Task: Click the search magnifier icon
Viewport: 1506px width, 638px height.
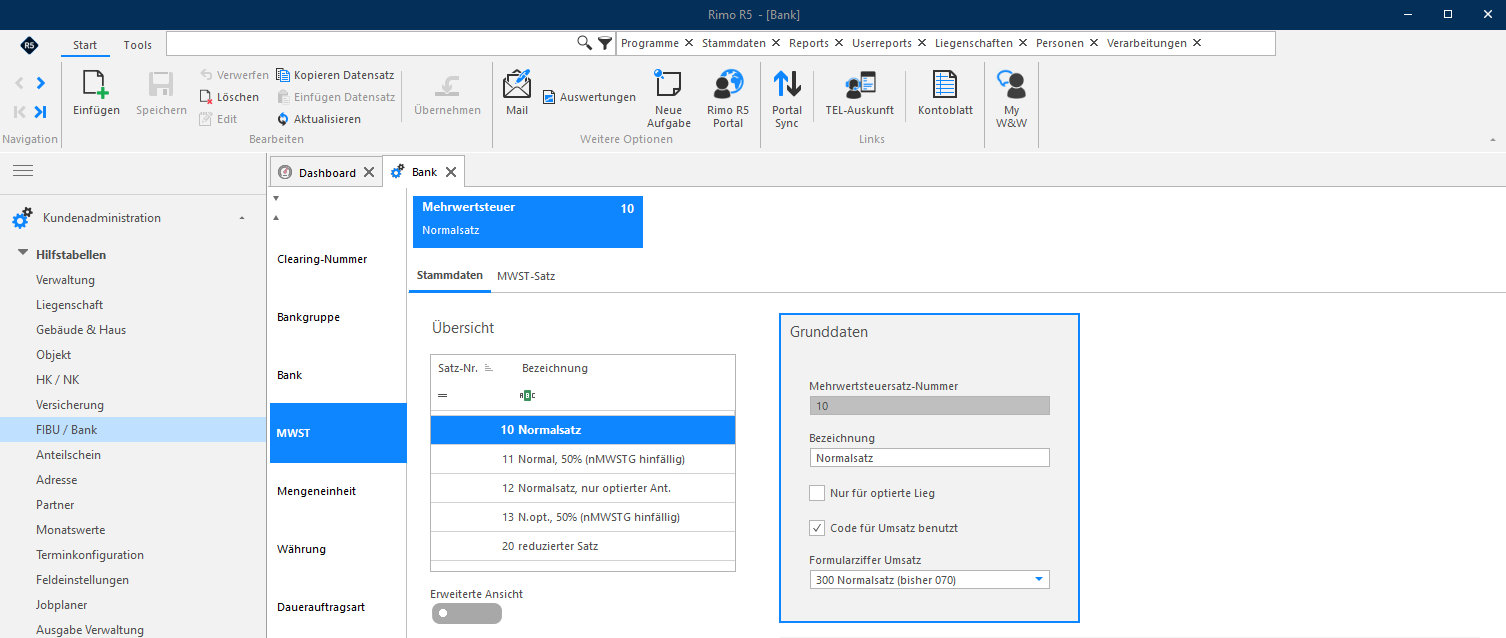Action: [x=585, y=43]
